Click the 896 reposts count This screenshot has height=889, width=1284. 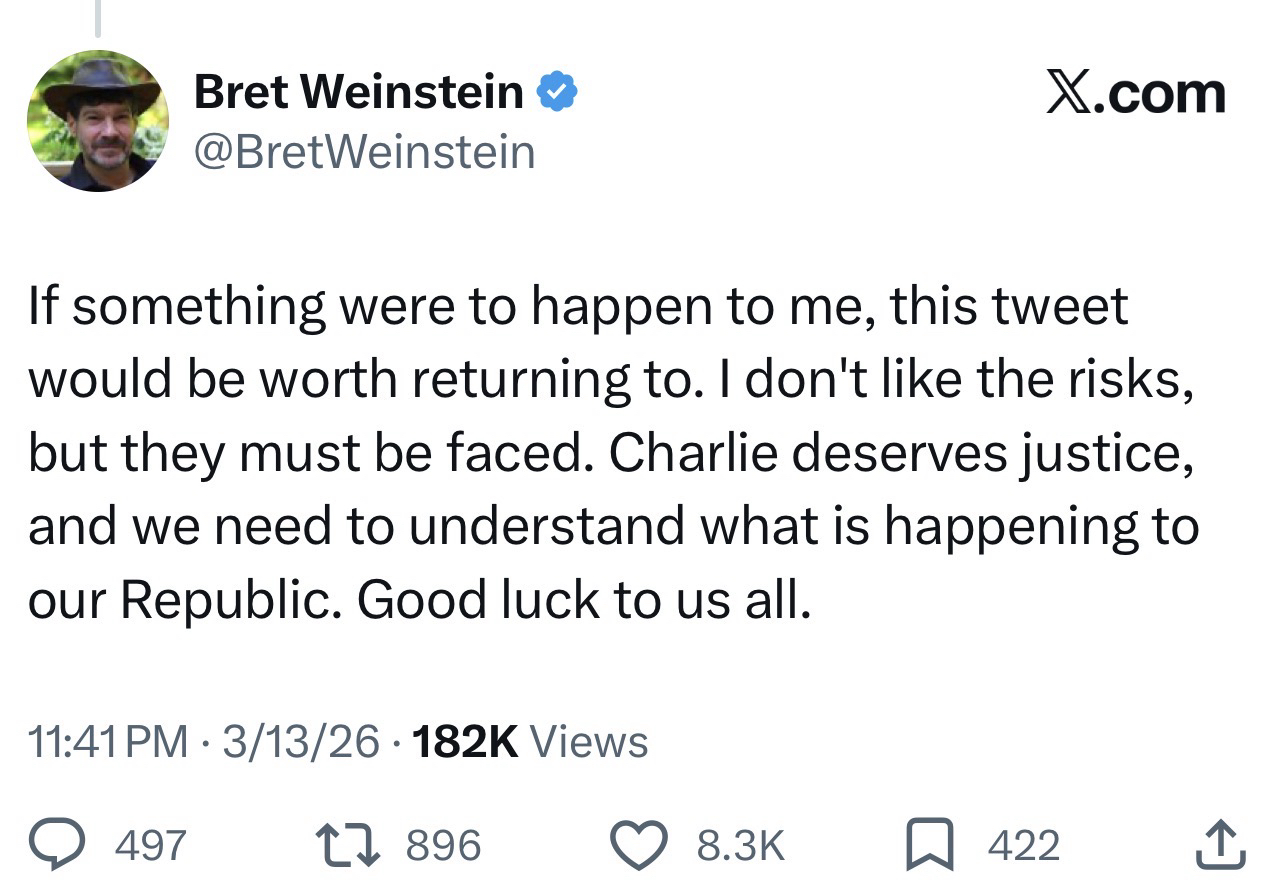click(x=443, y=846)
